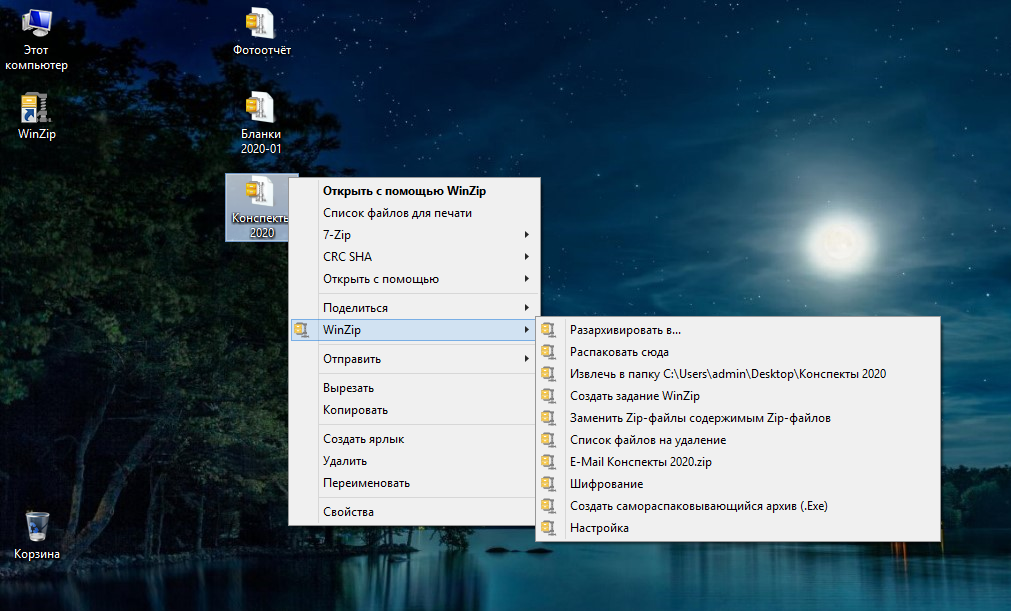Choose Переименовать from context menu
Viewport: 1011px width, 611px height.
tap(413, 483)
